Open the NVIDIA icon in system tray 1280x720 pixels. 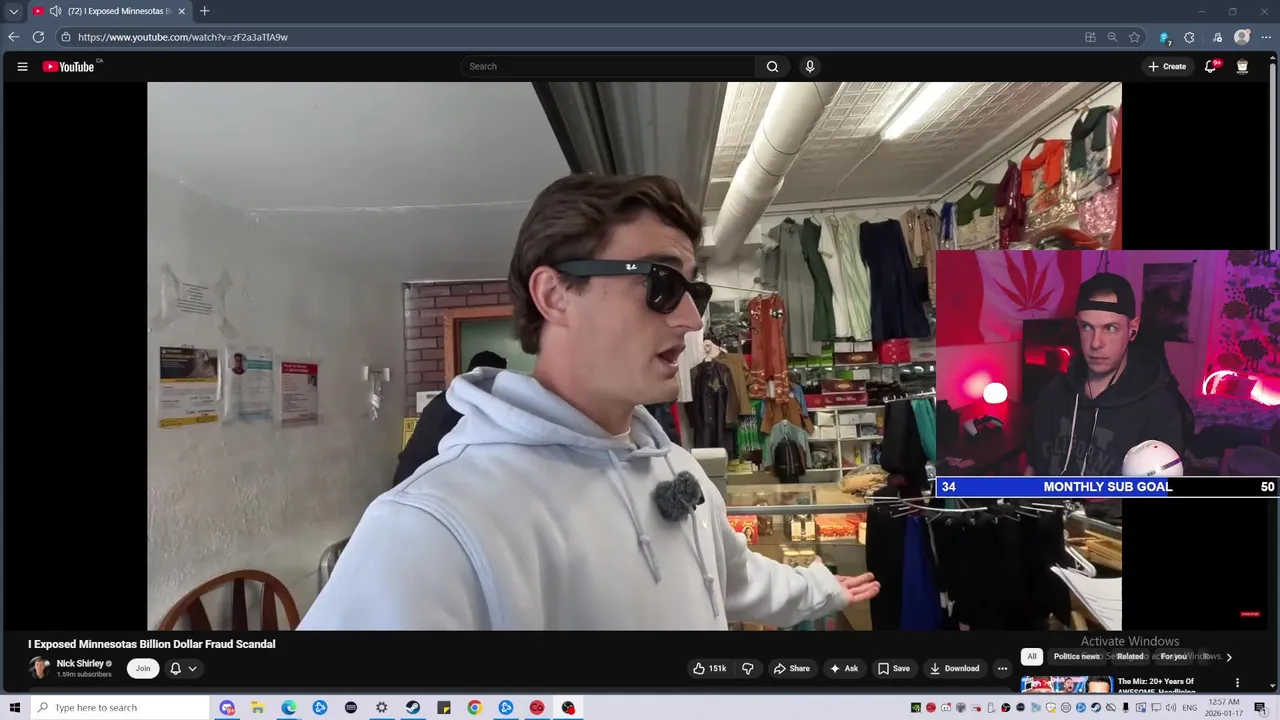[x=916, y=708]
